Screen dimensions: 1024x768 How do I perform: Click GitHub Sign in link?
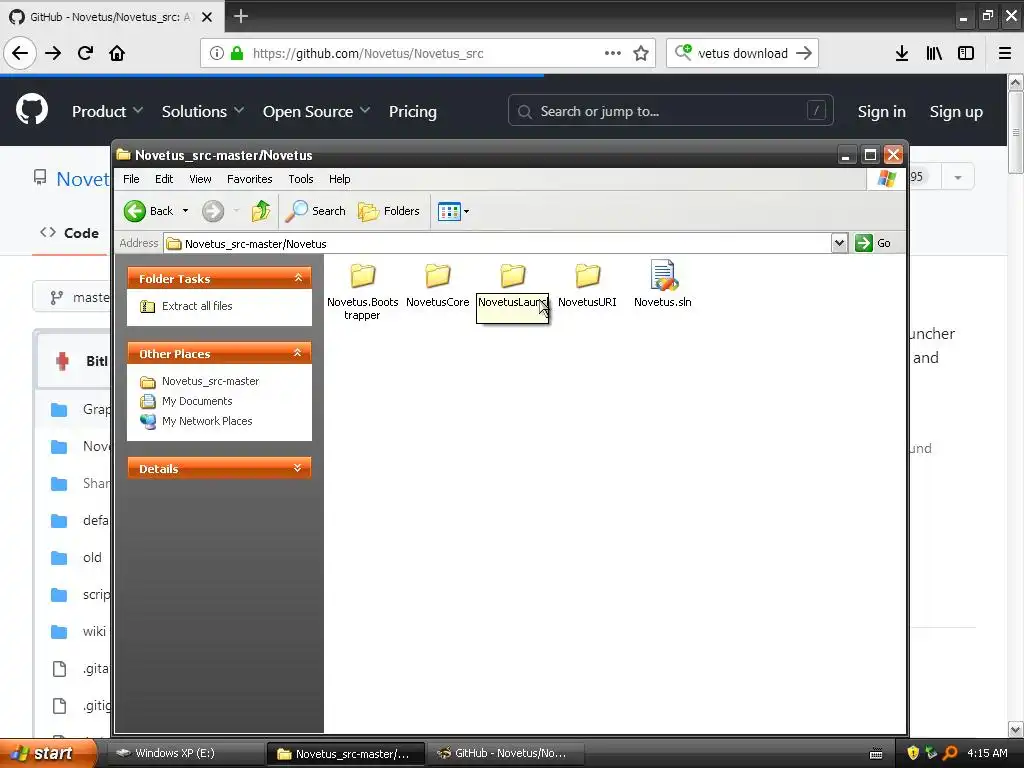coord(882,112)
